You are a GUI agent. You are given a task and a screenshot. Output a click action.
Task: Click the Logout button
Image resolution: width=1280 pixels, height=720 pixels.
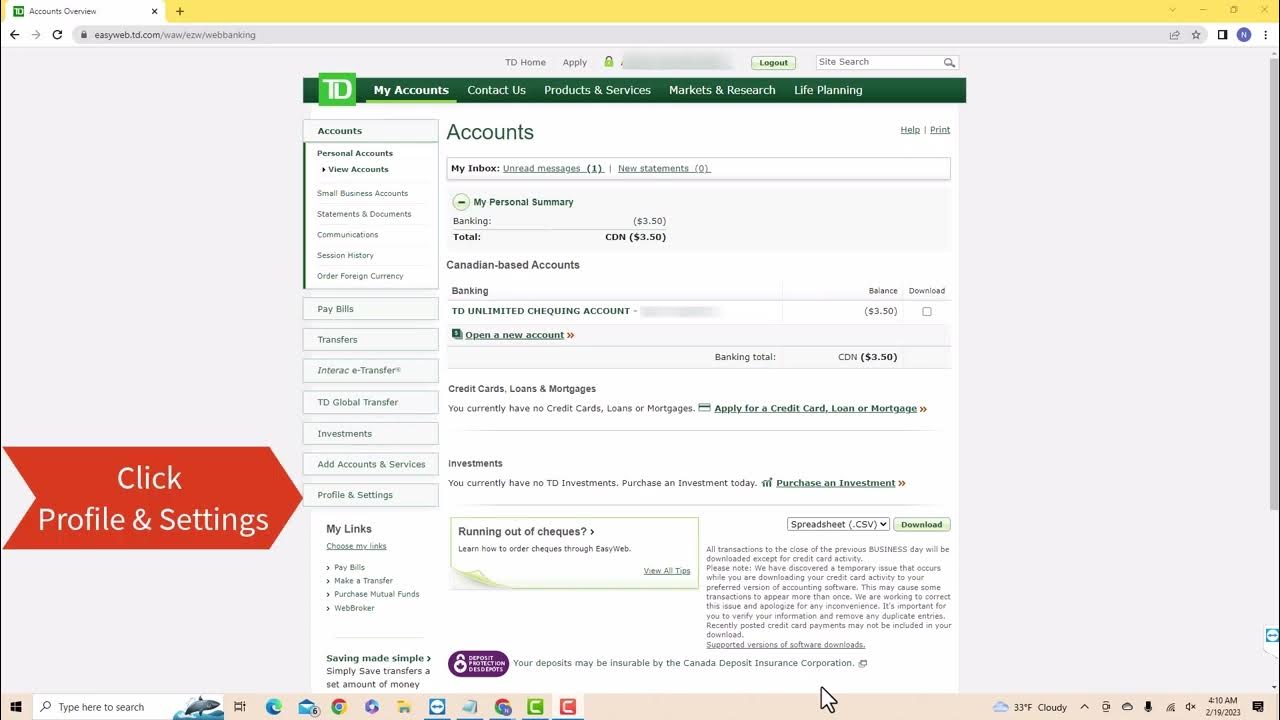(773, 62)
